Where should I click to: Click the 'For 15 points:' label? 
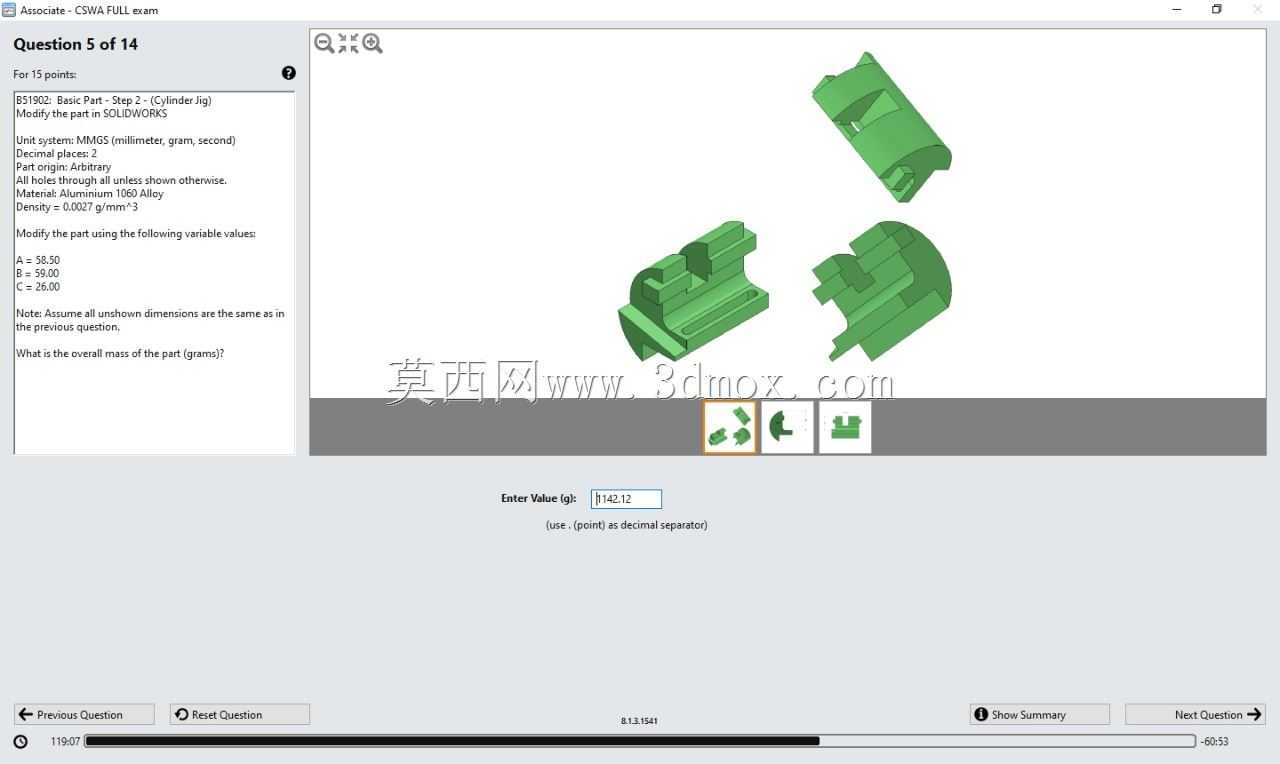[x=45, y=74]
